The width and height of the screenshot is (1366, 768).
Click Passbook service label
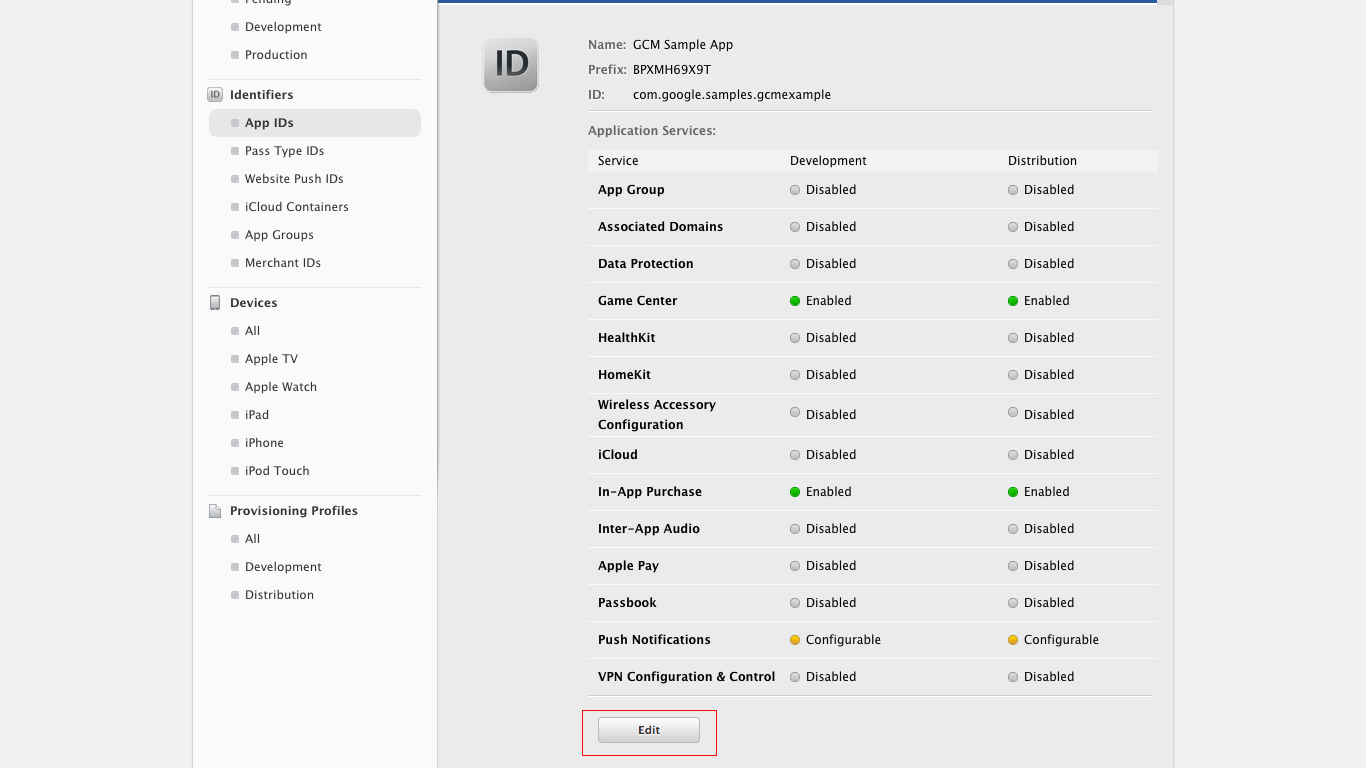(x=627, y=603)
